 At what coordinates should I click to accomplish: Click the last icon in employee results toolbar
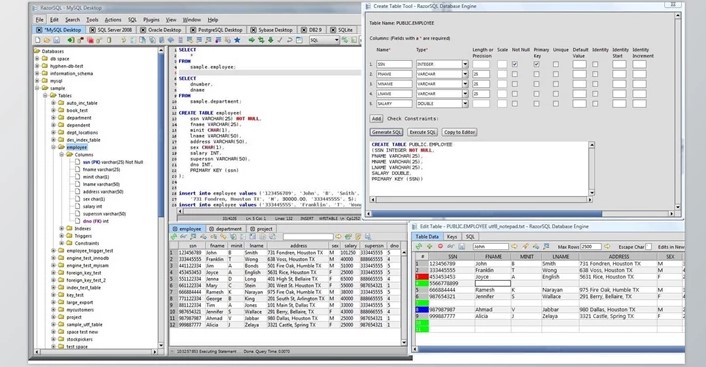pos(368,236)
